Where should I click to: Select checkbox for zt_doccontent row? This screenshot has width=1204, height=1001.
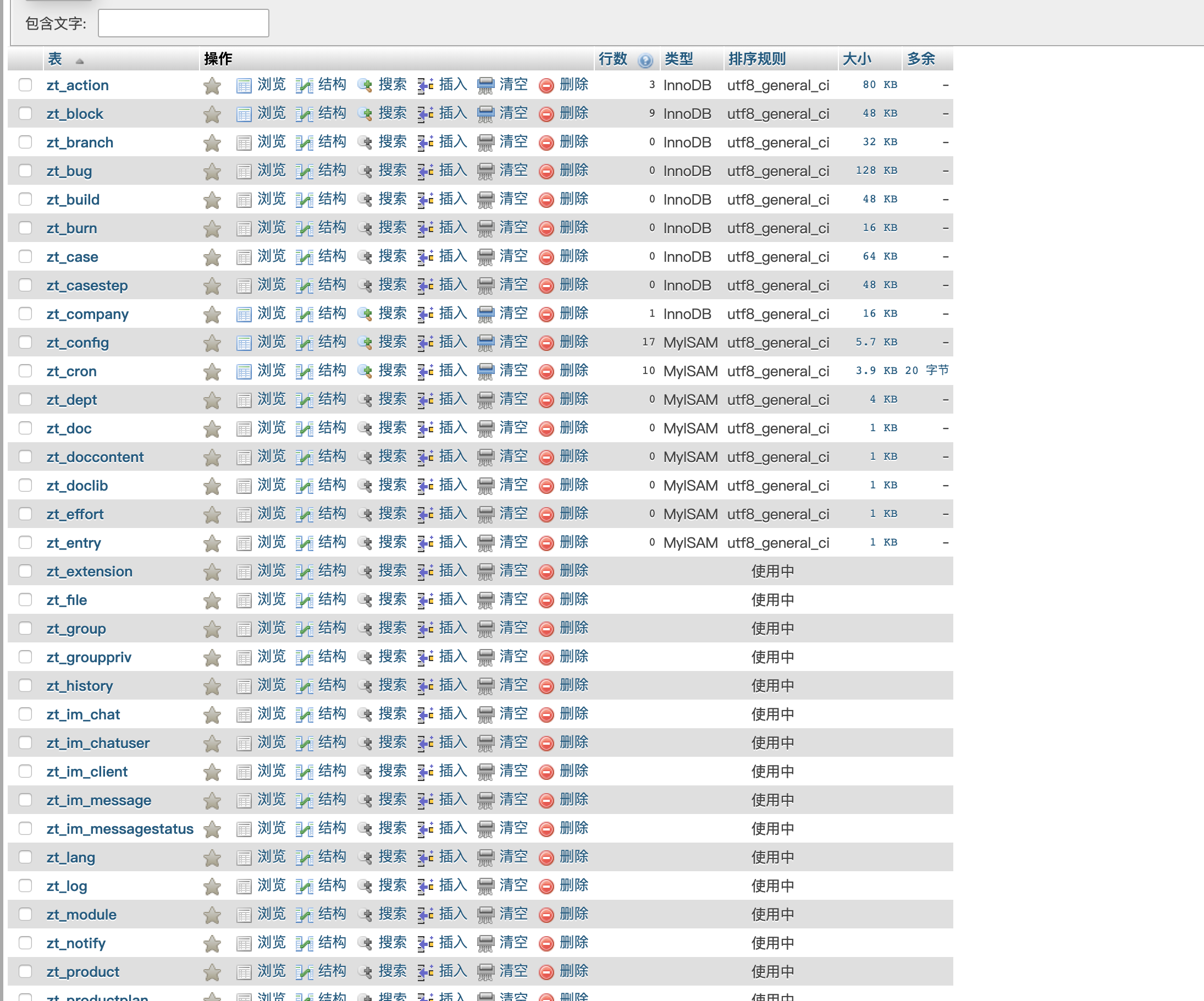tap(25, 457)
